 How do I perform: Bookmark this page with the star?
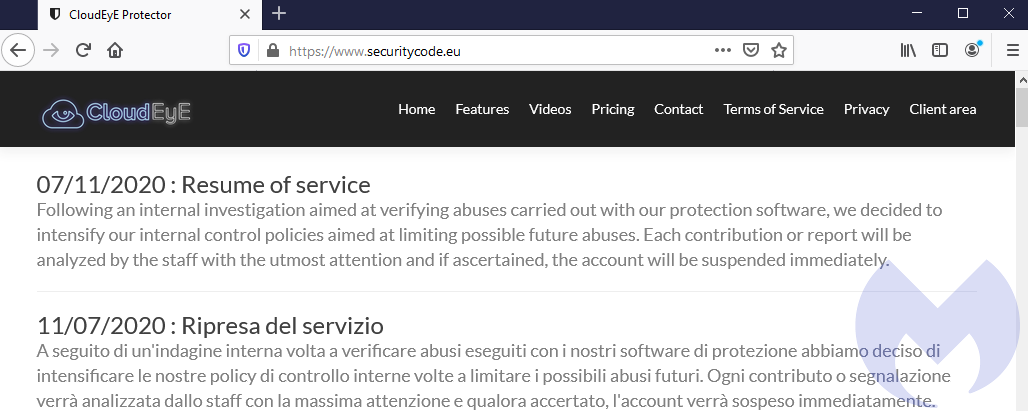click(x=779, y=50)
